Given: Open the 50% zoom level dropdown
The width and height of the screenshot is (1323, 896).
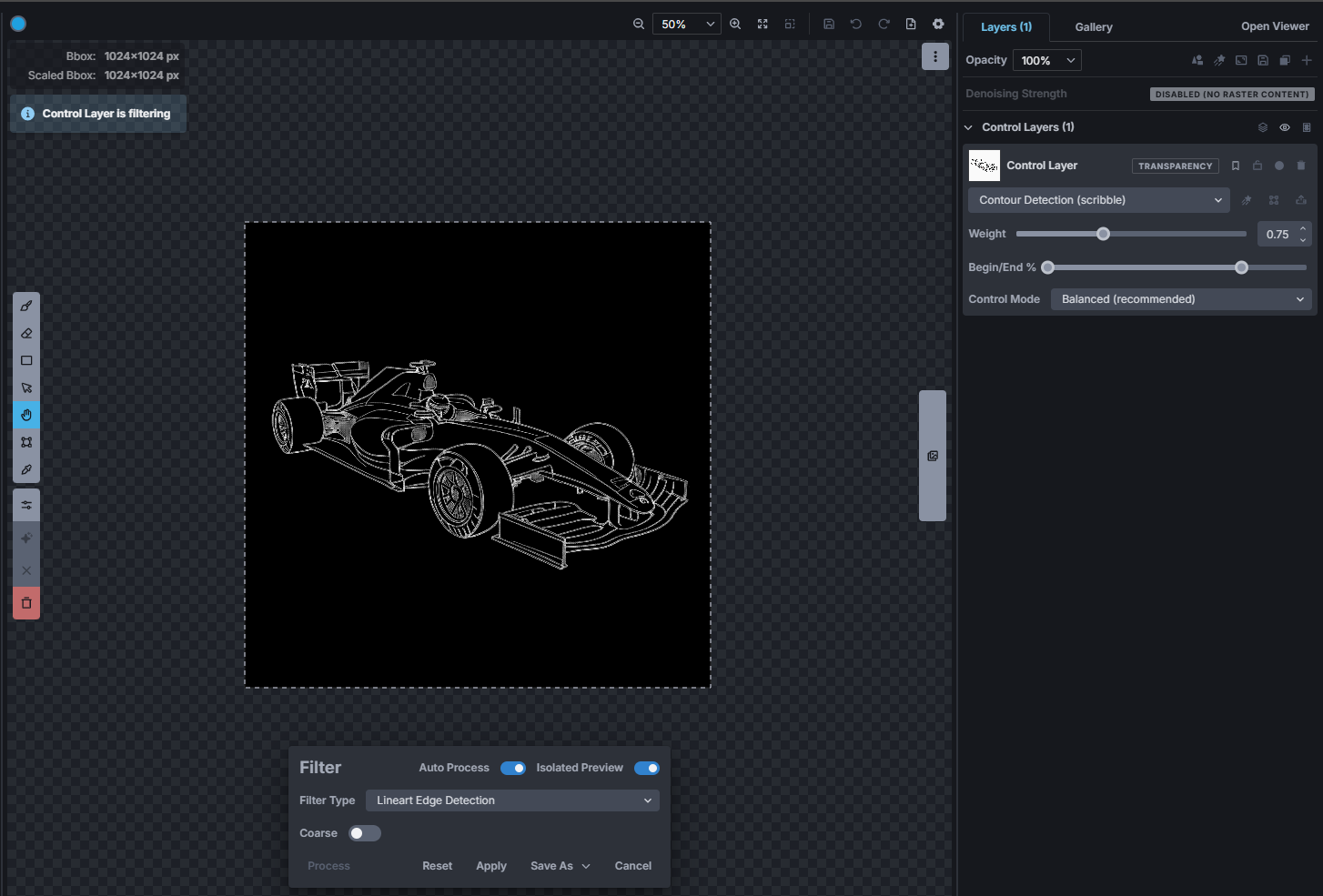Looking at the screenshot, I should pyautogui.click(x=687, y=24).
